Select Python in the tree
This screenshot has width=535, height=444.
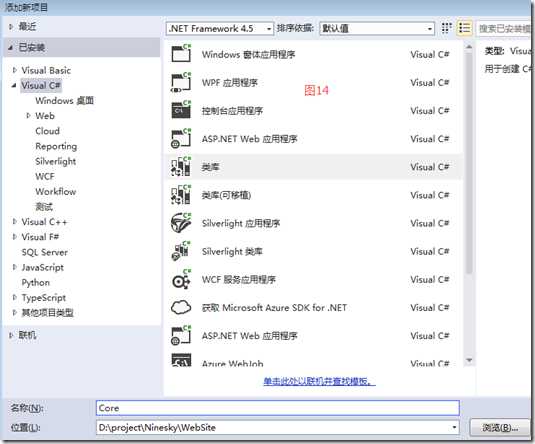36,283
